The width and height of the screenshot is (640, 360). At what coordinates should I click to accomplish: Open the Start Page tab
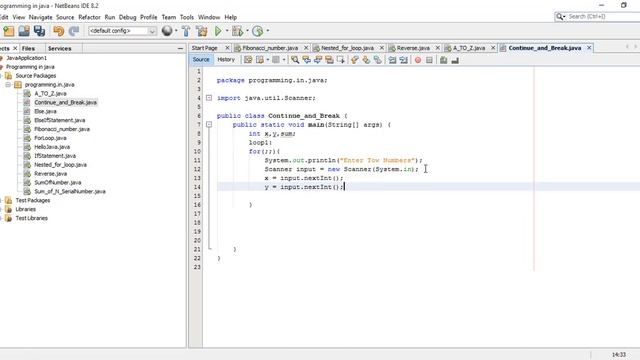(204, 48)
